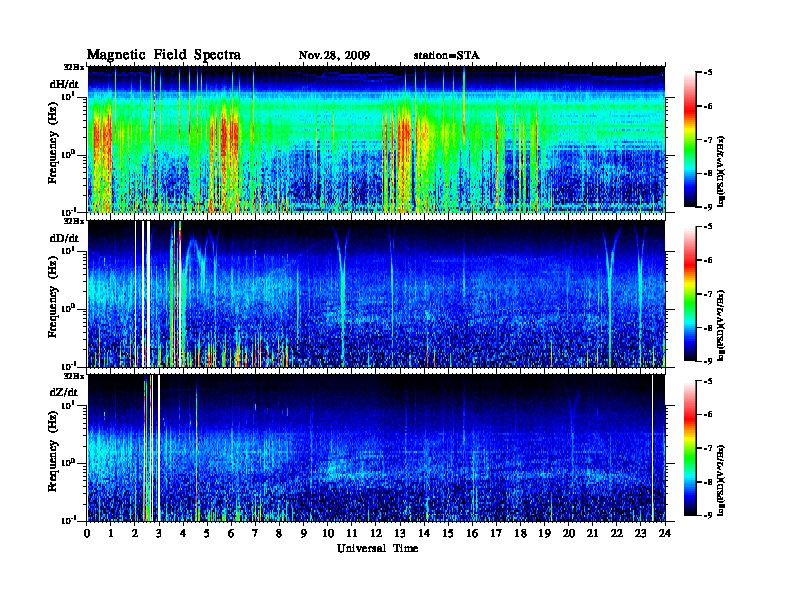Click the 'dH/dt' panel label
Viewport: 792px width, 612px height.
[64, 84]
